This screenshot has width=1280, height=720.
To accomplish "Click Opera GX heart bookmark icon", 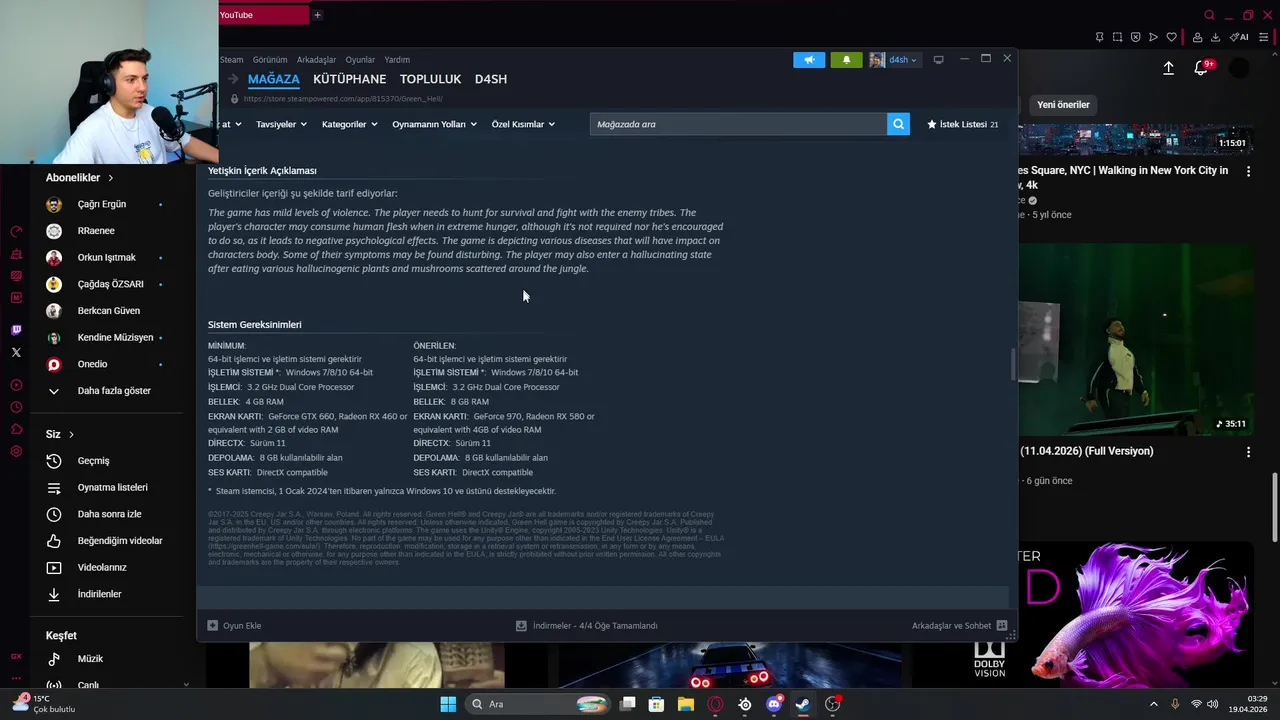I will 1171,37.
